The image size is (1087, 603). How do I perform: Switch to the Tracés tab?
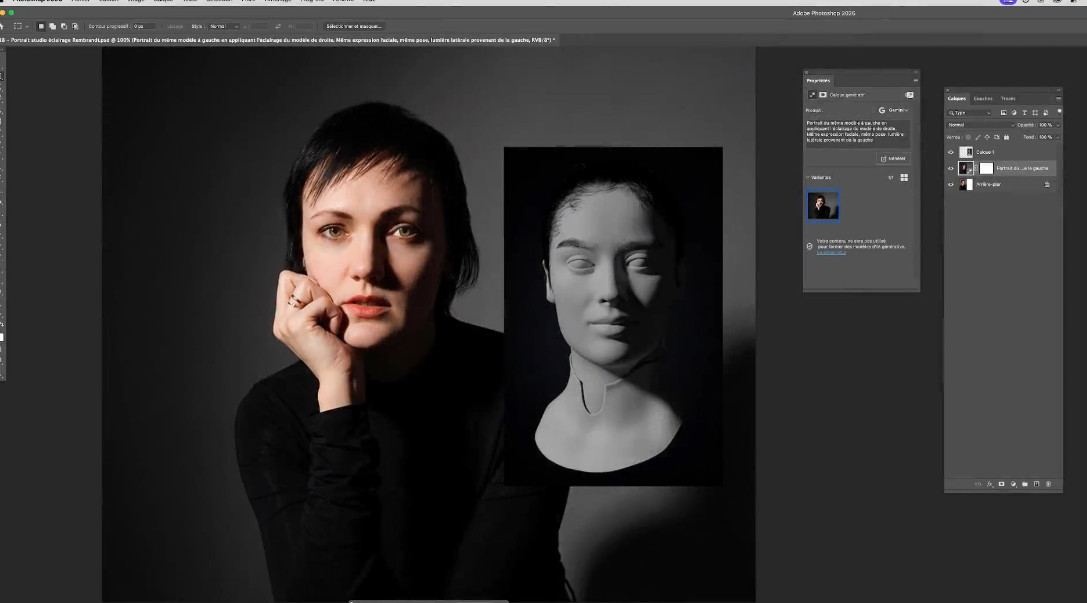pyautogui.click(x=1008, y=98)
